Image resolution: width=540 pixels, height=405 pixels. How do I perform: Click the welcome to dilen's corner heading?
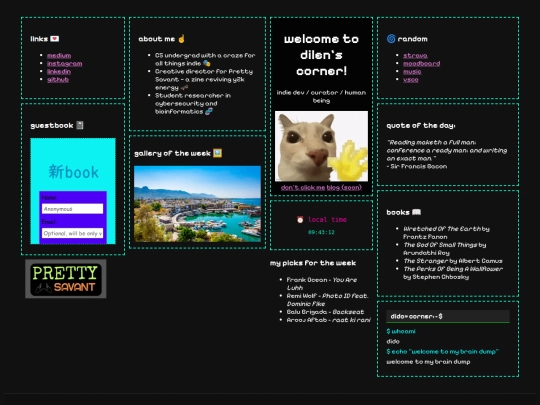321,55
